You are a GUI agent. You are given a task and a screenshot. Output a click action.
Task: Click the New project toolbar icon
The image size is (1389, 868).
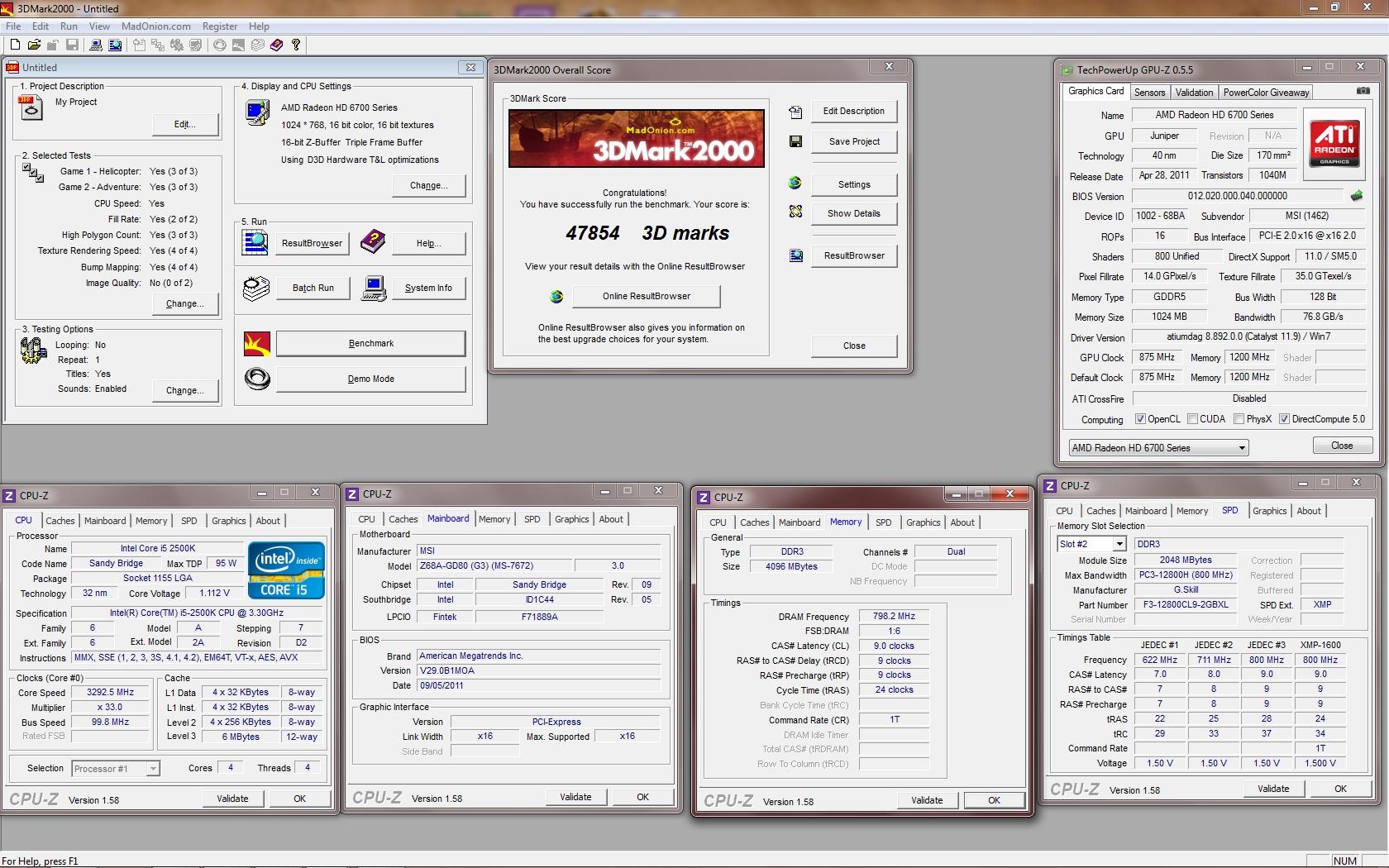coord(15,45)
